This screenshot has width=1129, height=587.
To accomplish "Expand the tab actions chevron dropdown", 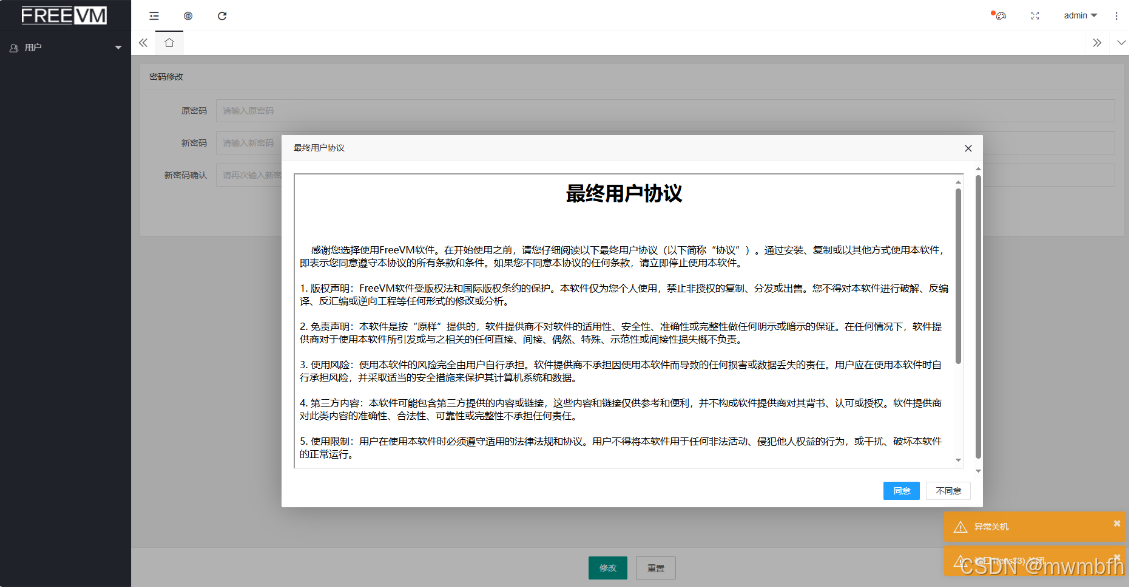I will [x=1121, y=42].
